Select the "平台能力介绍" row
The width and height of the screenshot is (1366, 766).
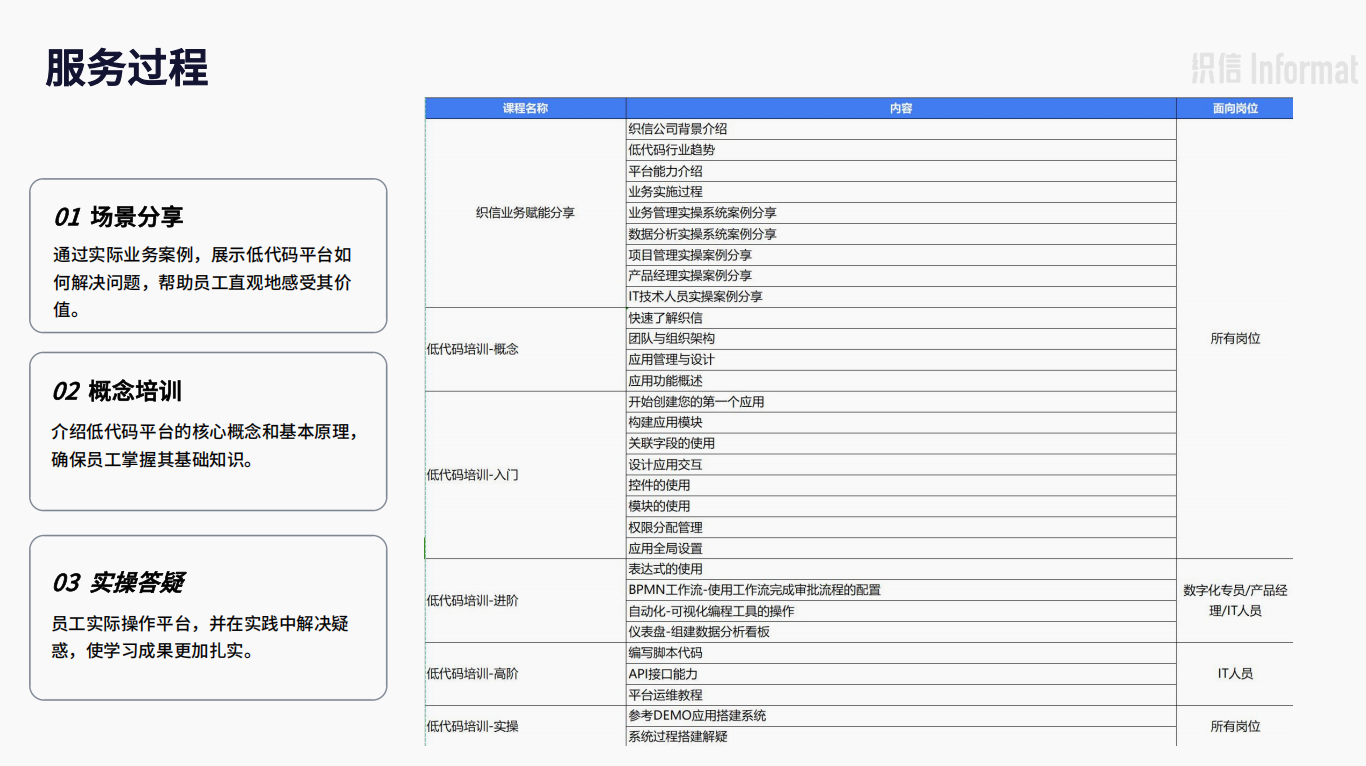click(901, 171)
